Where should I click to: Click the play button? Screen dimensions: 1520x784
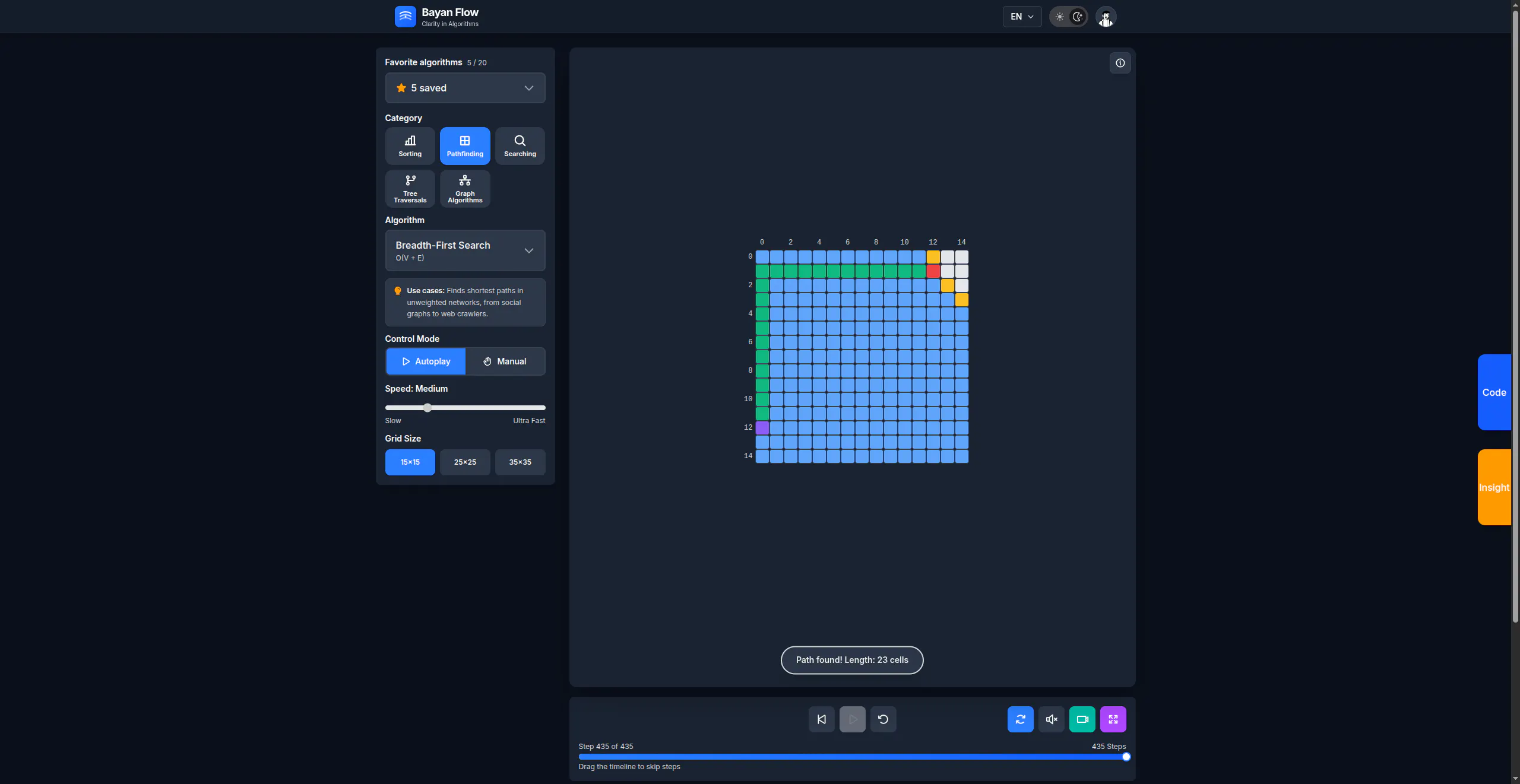point(852,719)
